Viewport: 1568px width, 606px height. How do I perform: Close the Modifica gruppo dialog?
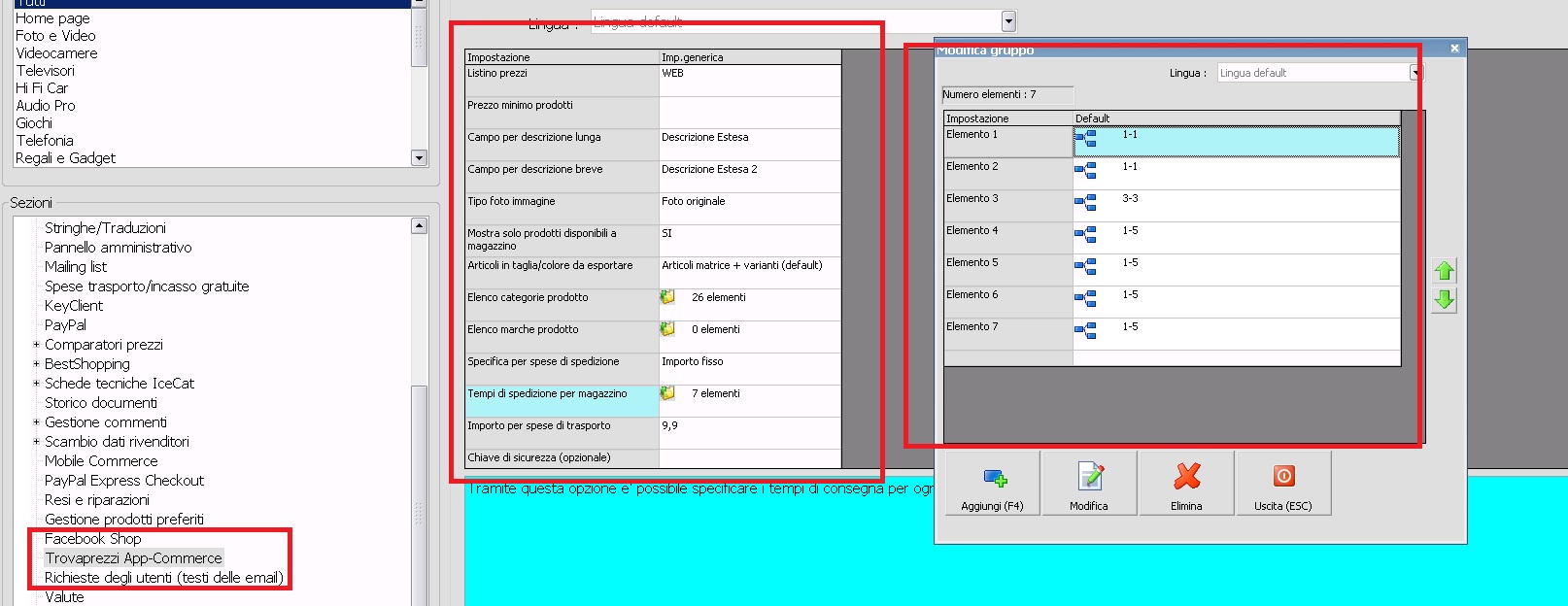click(x=1454, y=49)
